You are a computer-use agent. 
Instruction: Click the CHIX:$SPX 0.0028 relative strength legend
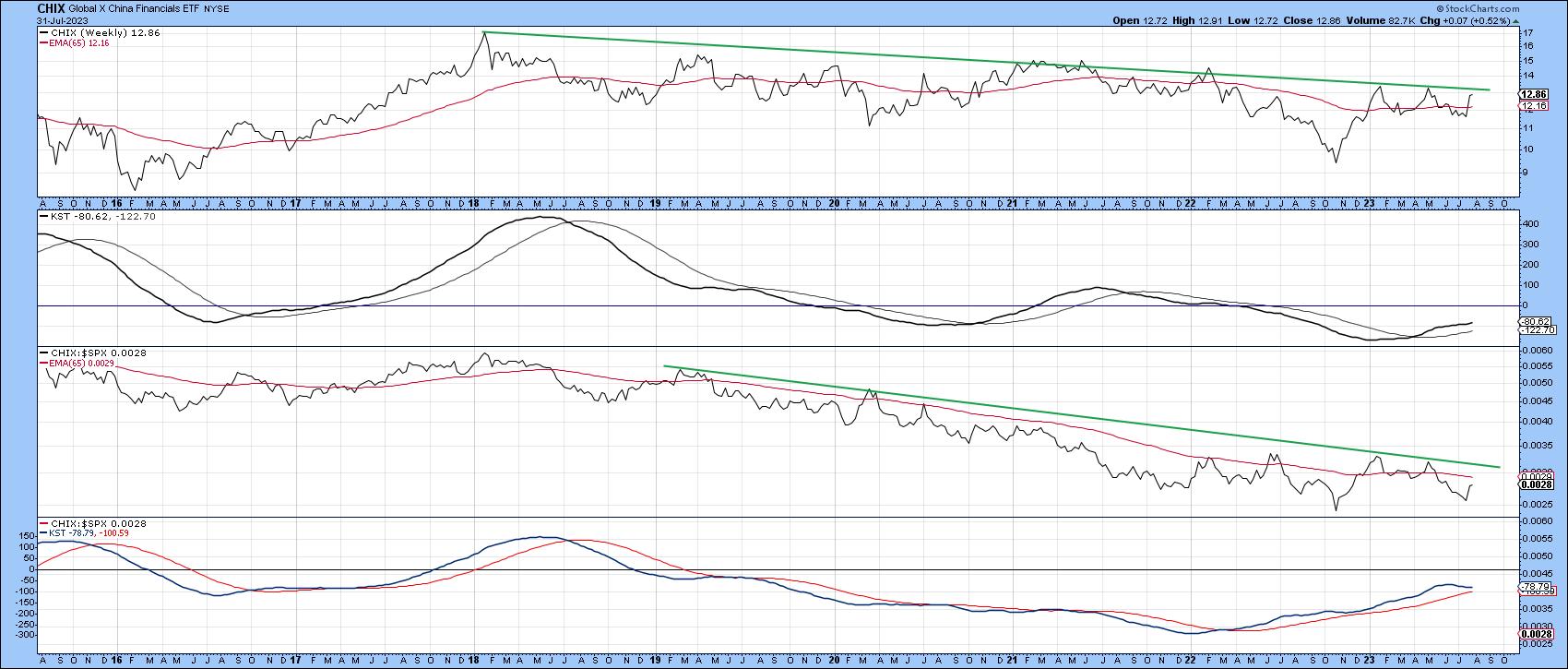tap(89, 353)
